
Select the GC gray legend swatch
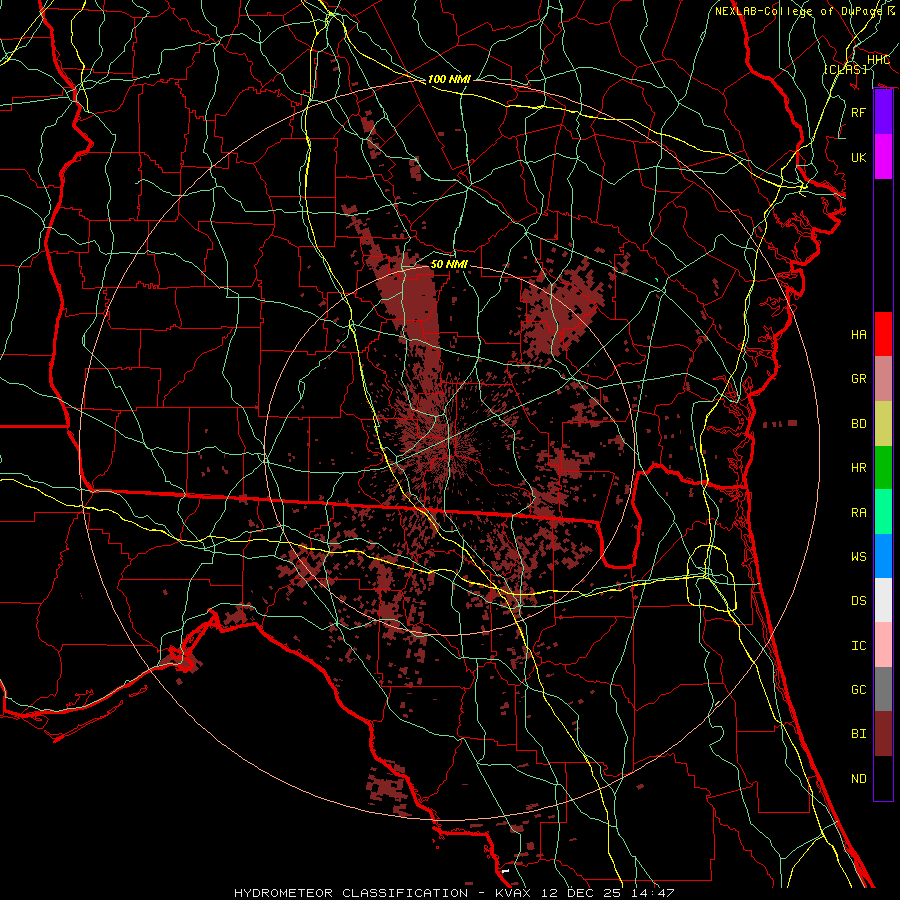(883, 689)
